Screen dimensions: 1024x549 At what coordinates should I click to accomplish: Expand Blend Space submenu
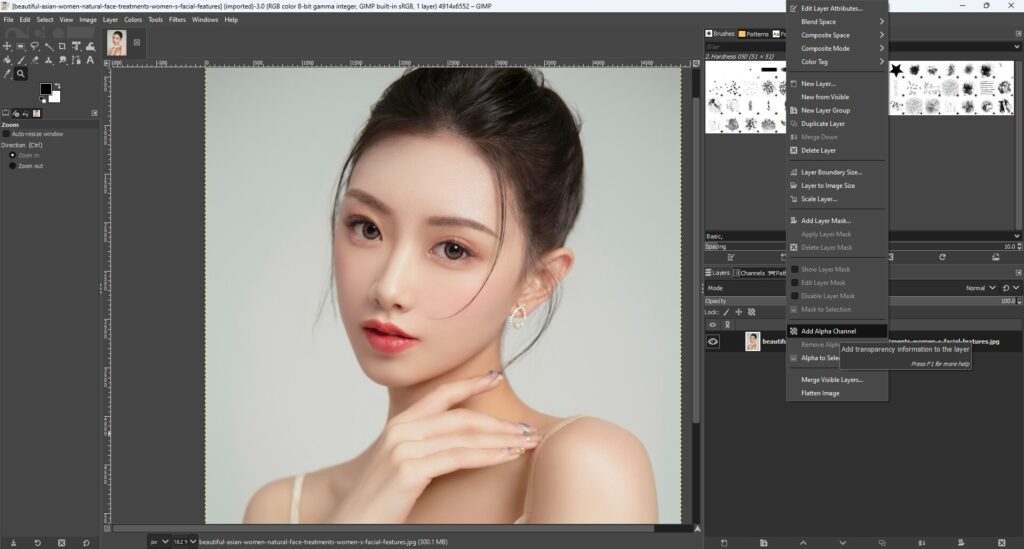tap(837, 22)
